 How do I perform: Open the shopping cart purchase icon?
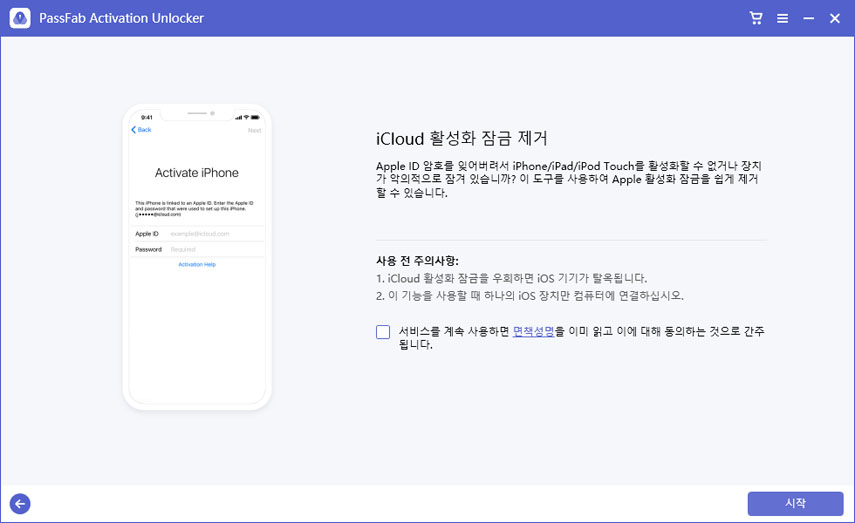click(x=756, y=18)
